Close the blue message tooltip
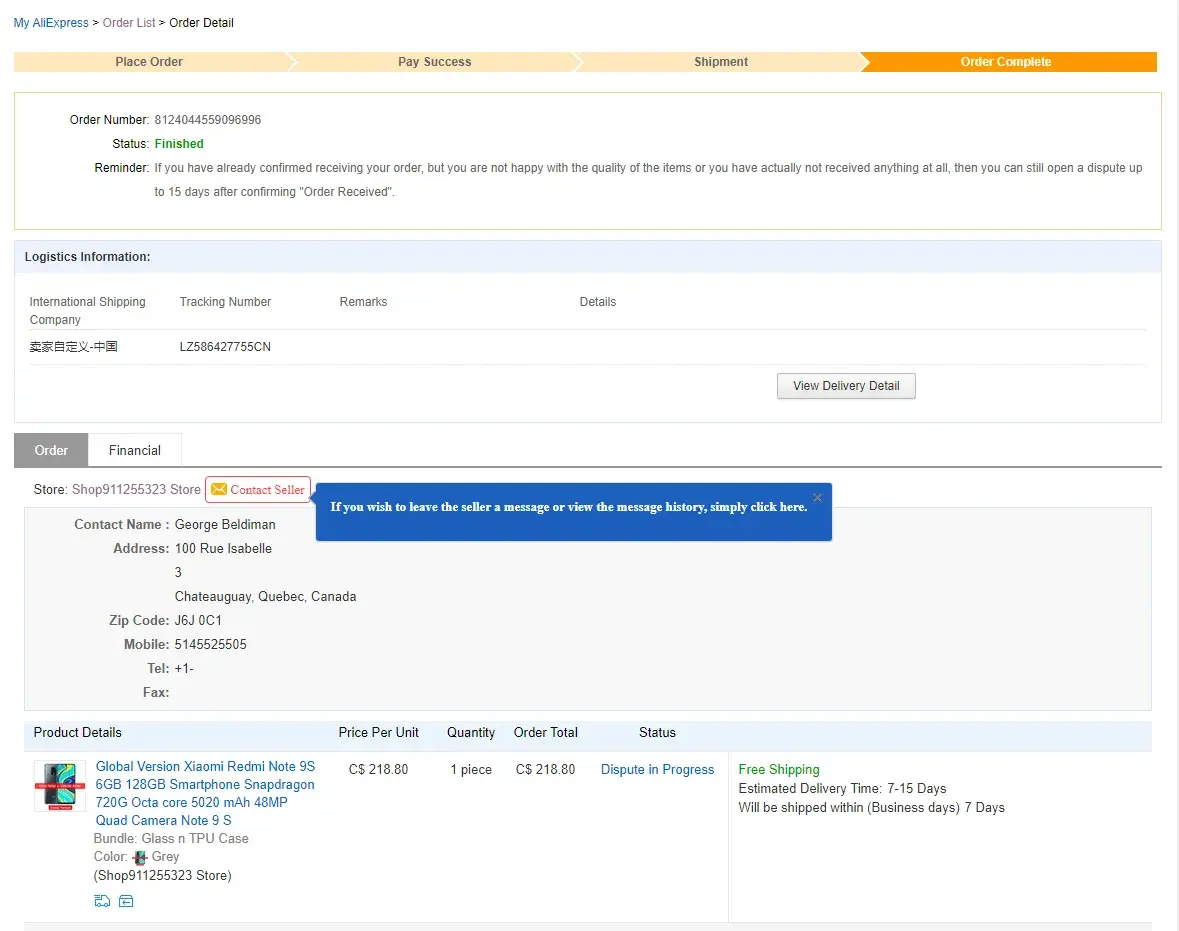 click(817, 497)
